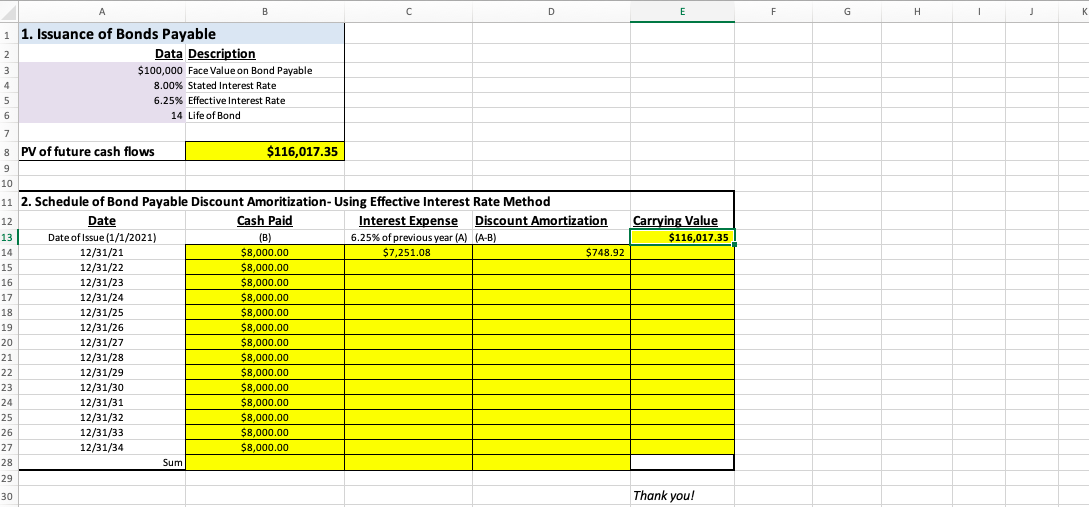This screenshot has height=507, width=1089.
Task: Select column F header
Action: coord(771,11)
